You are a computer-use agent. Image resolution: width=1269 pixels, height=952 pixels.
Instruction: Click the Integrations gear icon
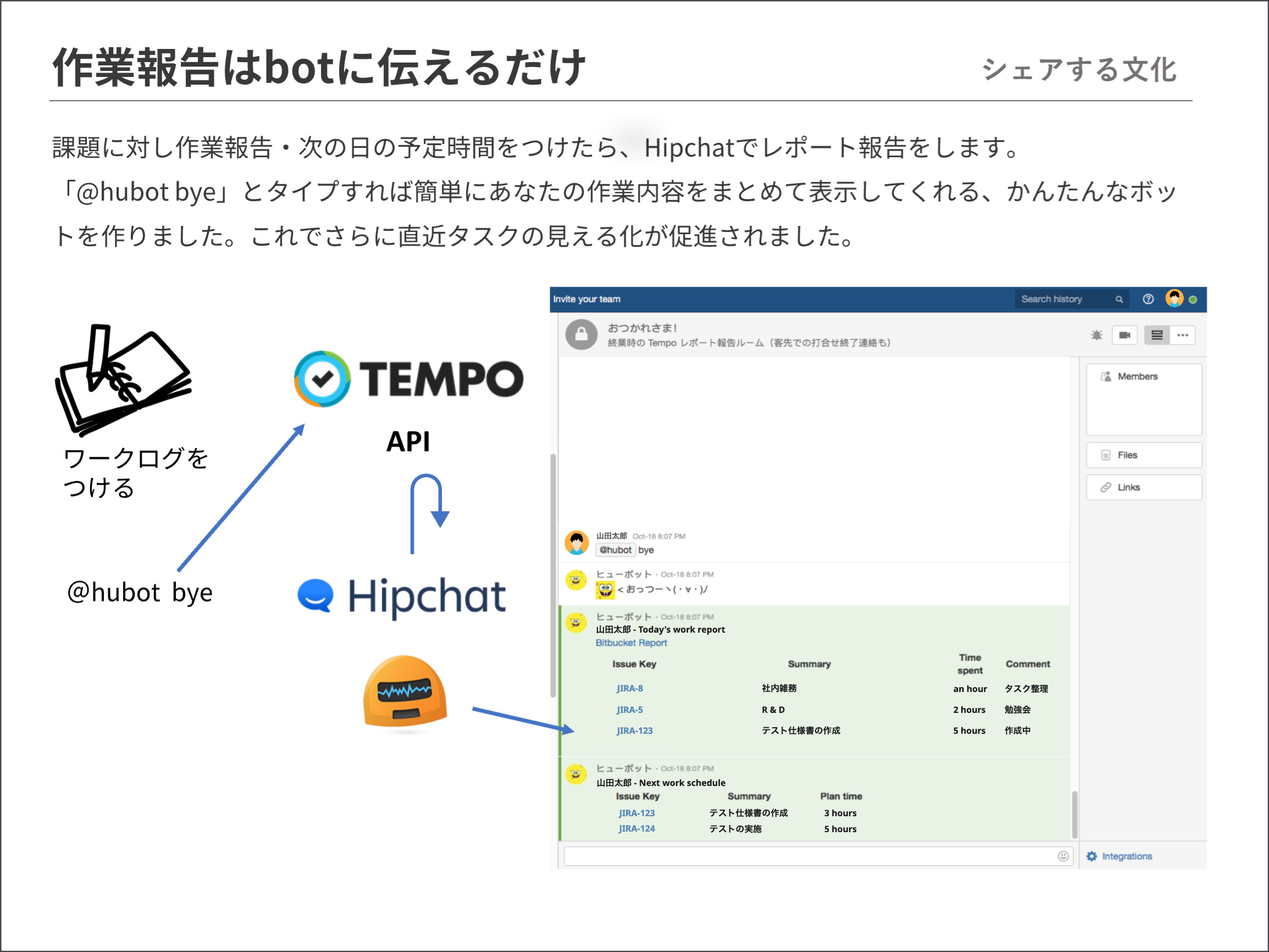click(x=1091, y=856)
